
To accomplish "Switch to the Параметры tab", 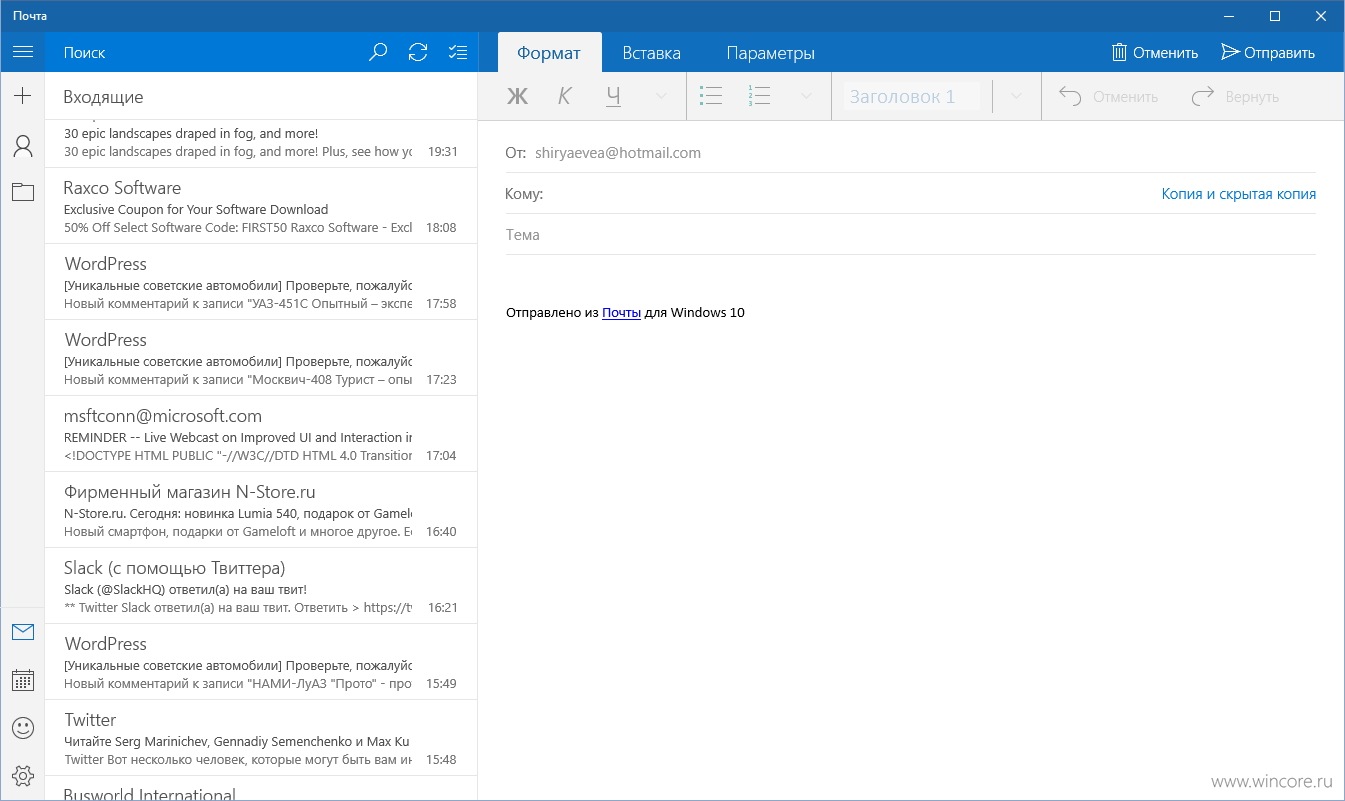I will pos(770,53).
